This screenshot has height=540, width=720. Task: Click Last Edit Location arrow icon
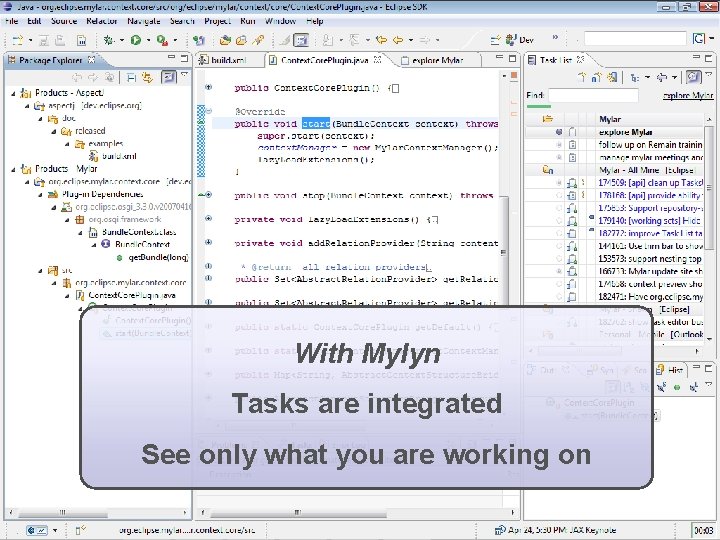tap(381, 40)
